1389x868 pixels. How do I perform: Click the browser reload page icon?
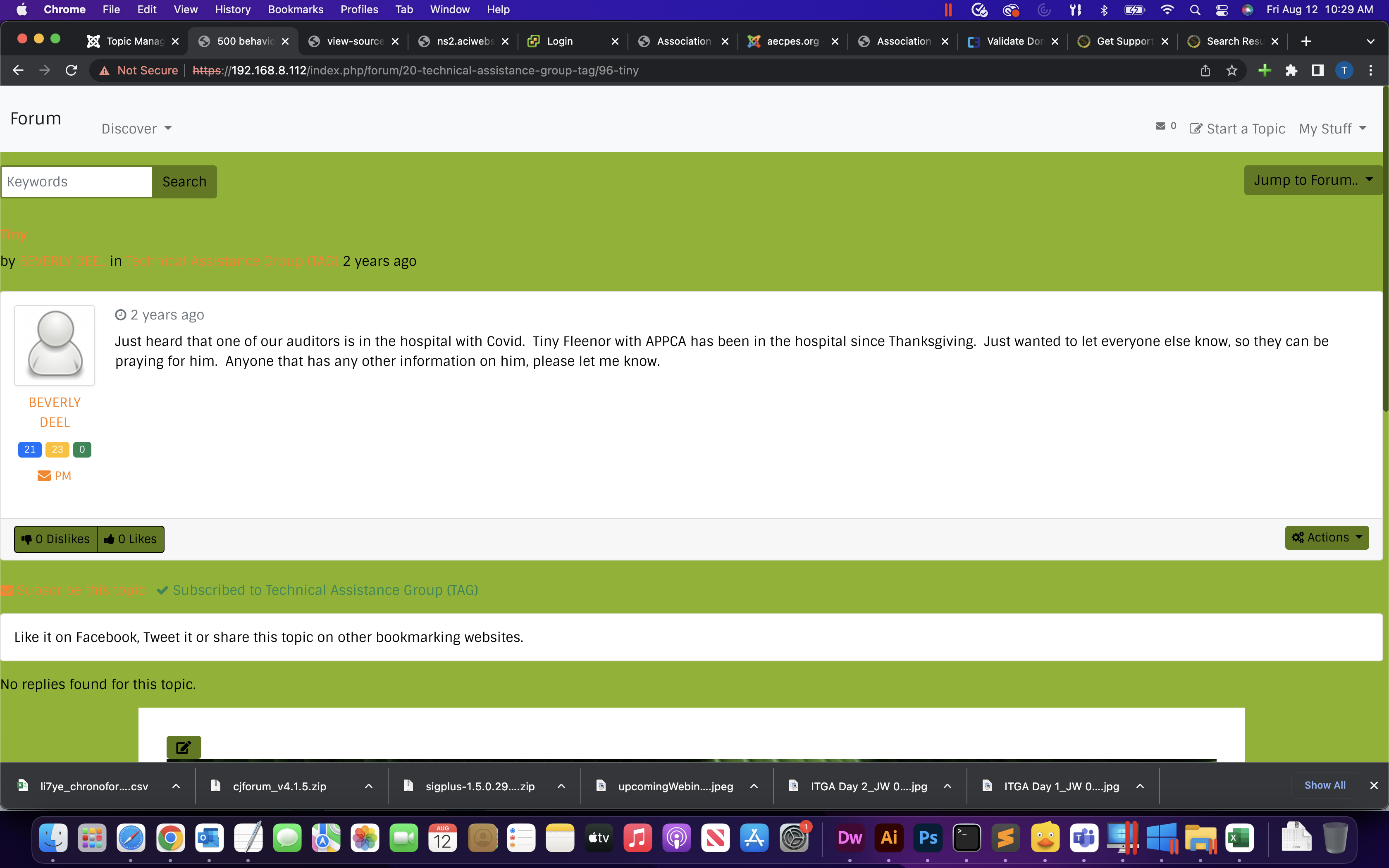click(71, 70)
